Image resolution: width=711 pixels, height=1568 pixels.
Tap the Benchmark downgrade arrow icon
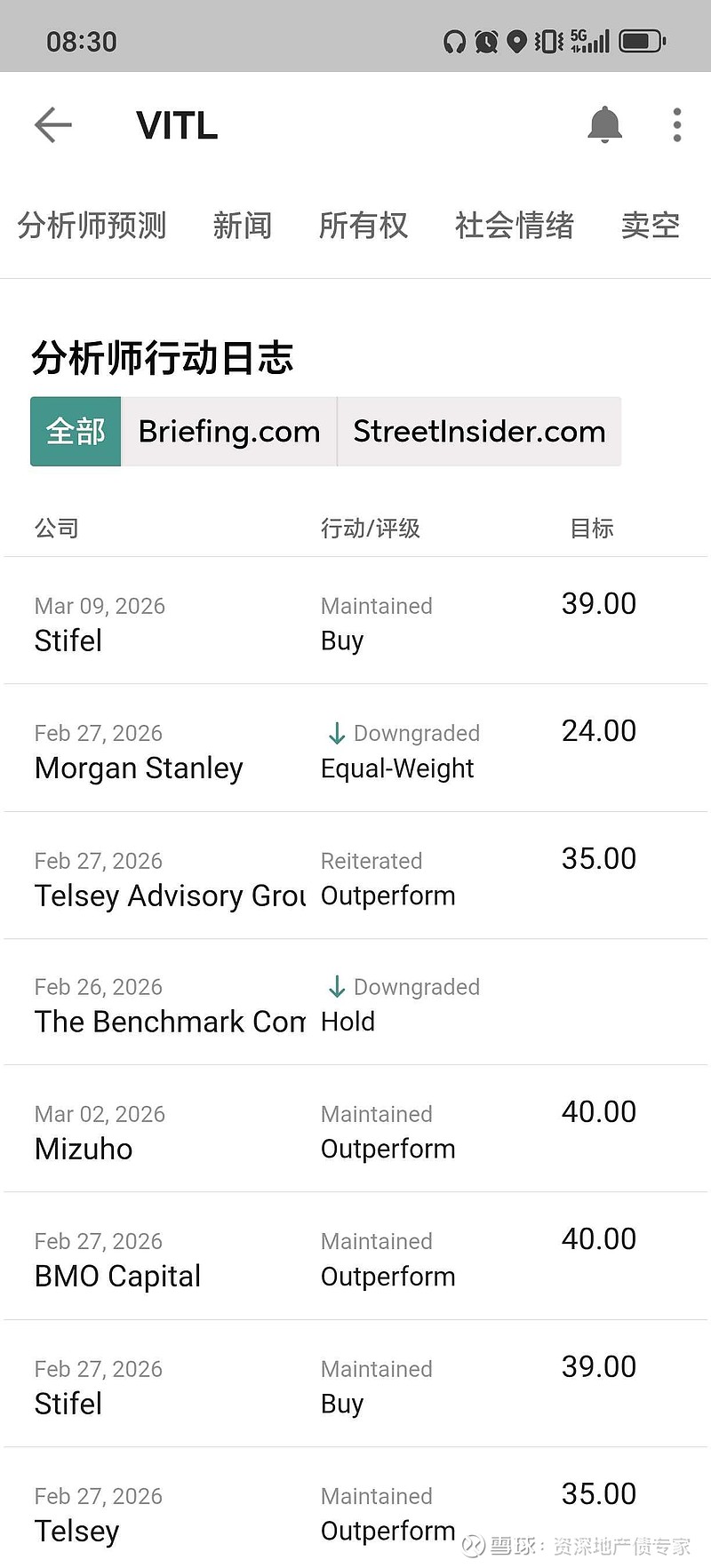337,987
